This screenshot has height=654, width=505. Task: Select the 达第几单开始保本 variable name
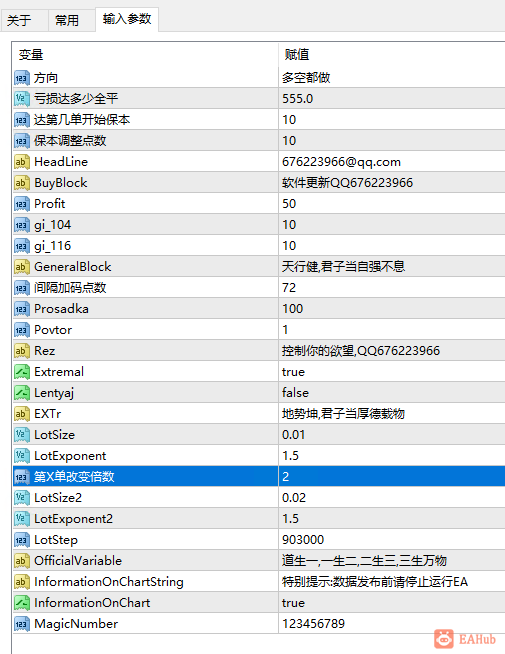coord(82,120)
